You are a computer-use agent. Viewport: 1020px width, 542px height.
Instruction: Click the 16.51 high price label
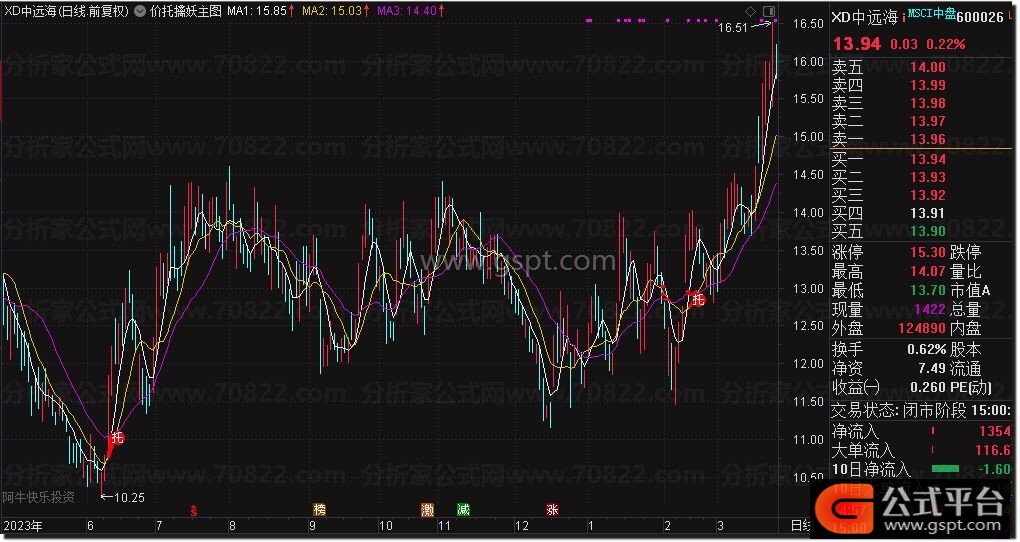pyautogui.click(x=733, y=28)
